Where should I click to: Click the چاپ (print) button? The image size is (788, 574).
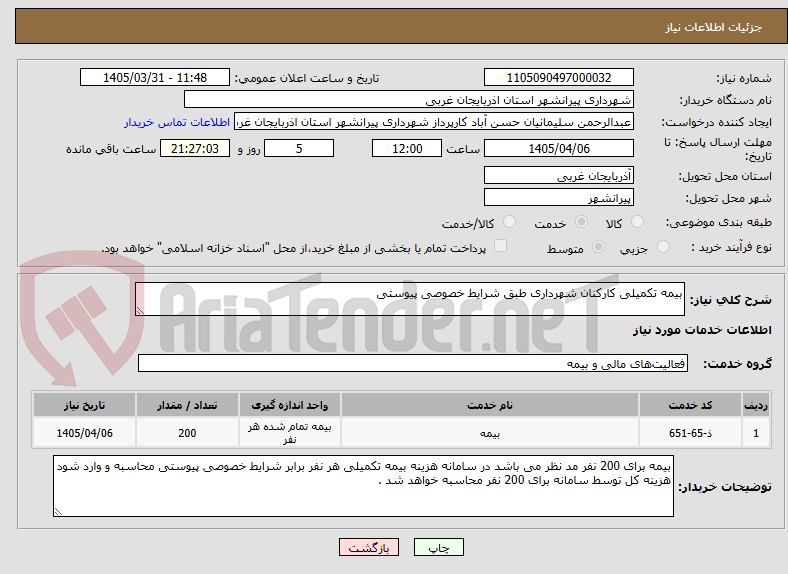pos(438,547)
